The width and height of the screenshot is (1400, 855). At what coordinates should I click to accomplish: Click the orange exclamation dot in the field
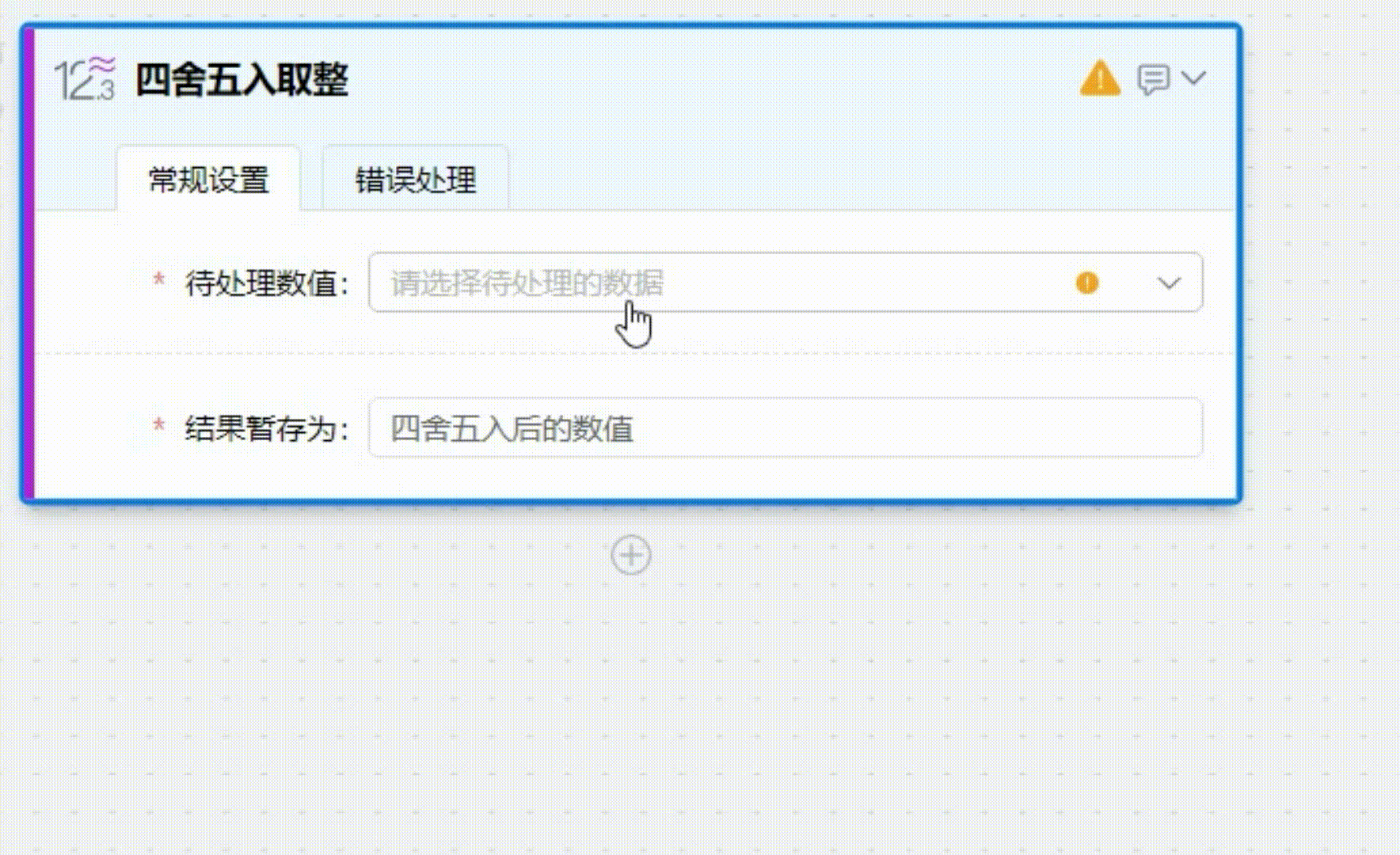pos(1087,283)
